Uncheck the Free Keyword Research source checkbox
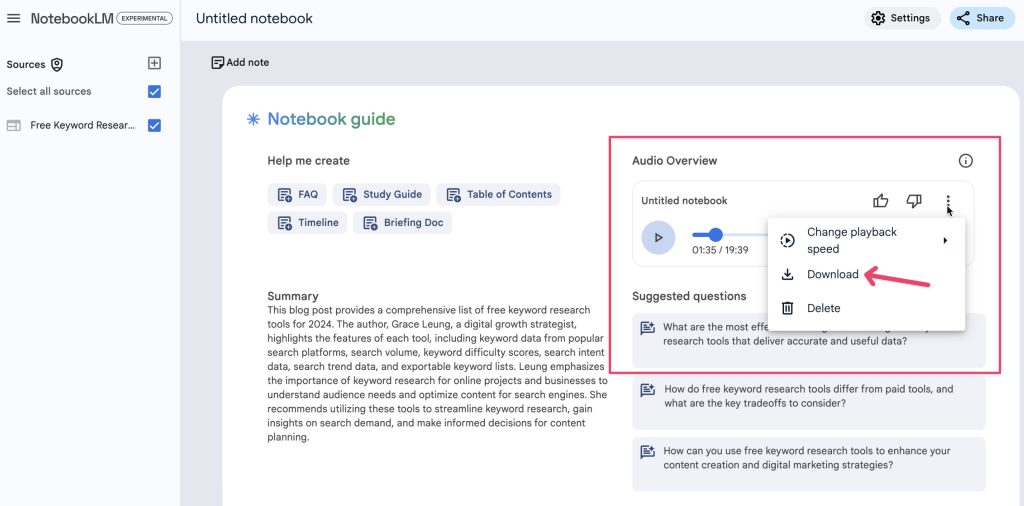 (154, 126)
